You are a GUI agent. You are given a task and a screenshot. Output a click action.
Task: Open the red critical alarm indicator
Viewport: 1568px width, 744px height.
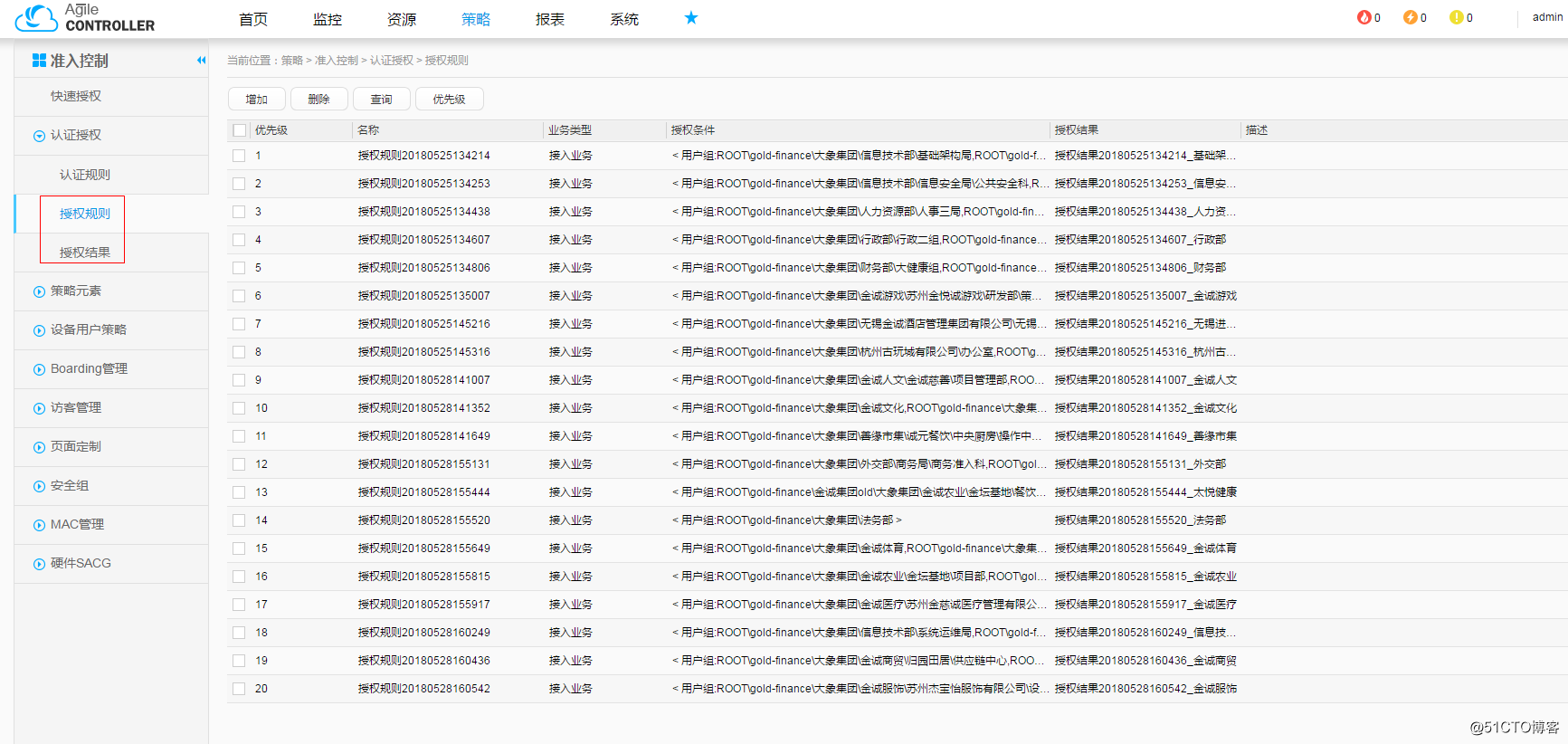1364,17
